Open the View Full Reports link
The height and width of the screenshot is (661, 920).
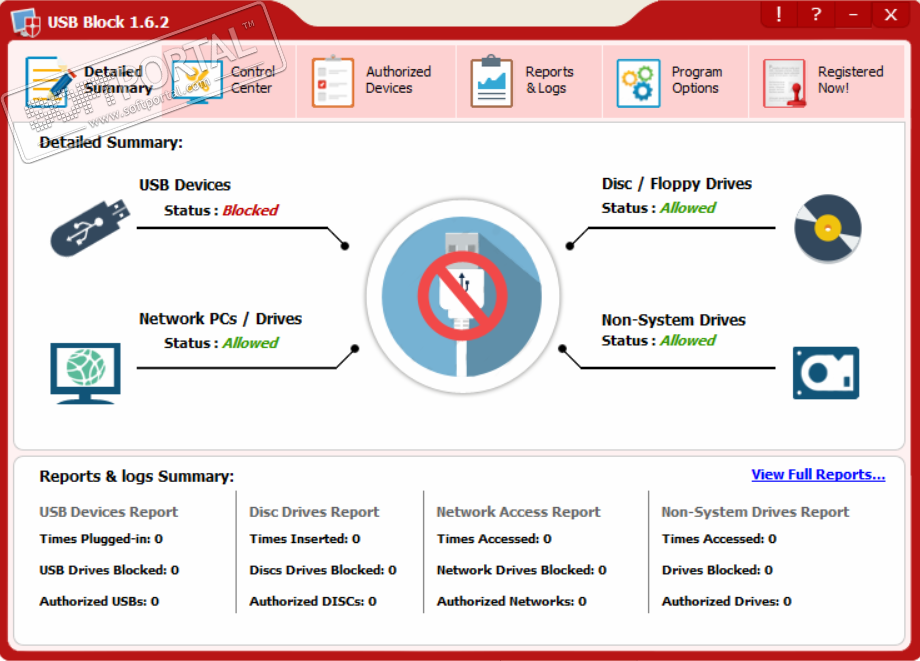(x=817, y=475)
